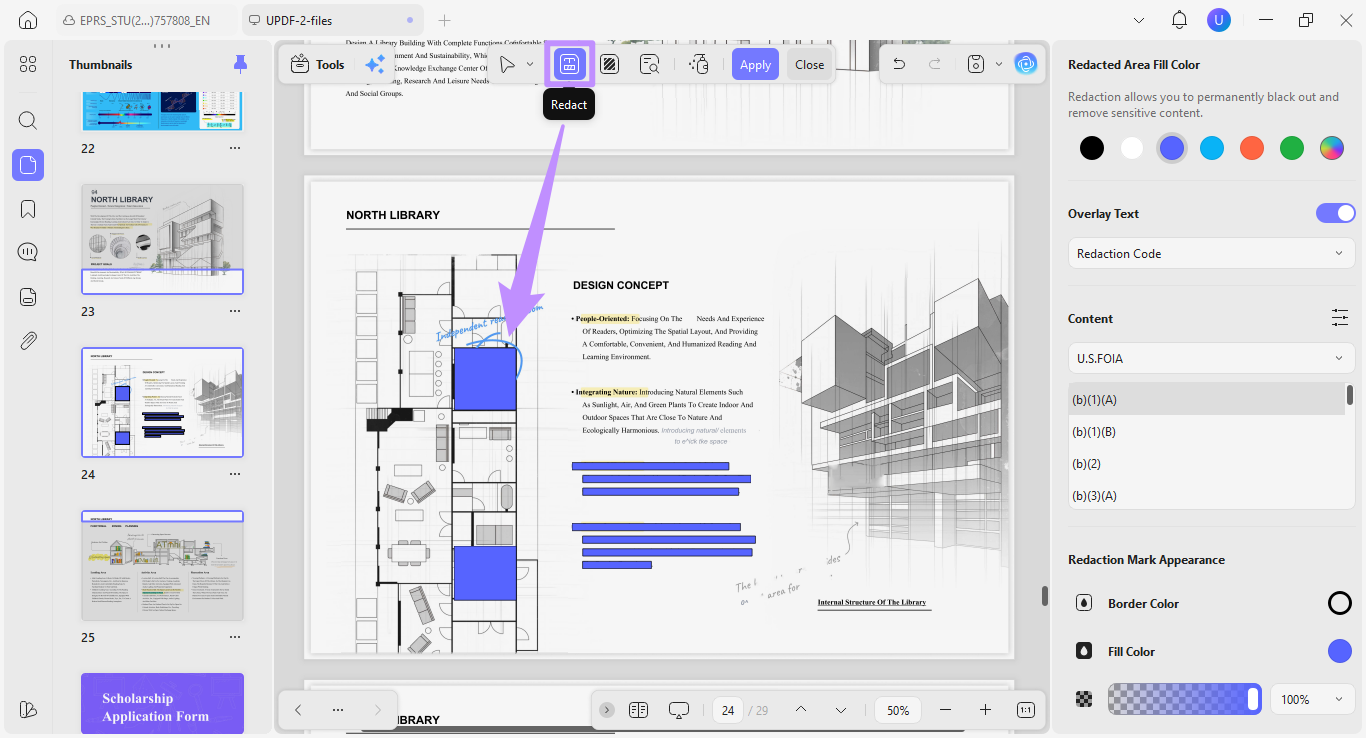Pin the Thumbnails panel
1366x738 pixels.
[240, 64]
